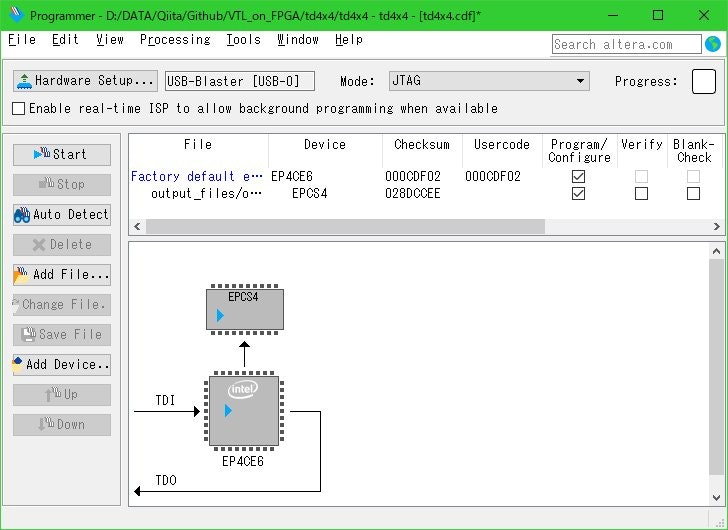Screen dimensions: 728x530
Task: Click the Device column header
Action: (x=325, y=145)
